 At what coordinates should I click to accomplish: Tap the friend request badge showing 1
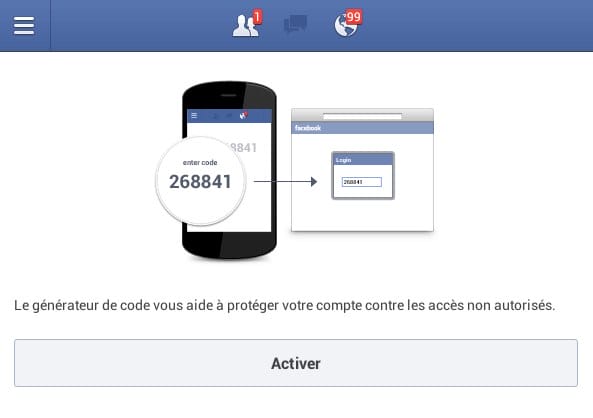257,17
